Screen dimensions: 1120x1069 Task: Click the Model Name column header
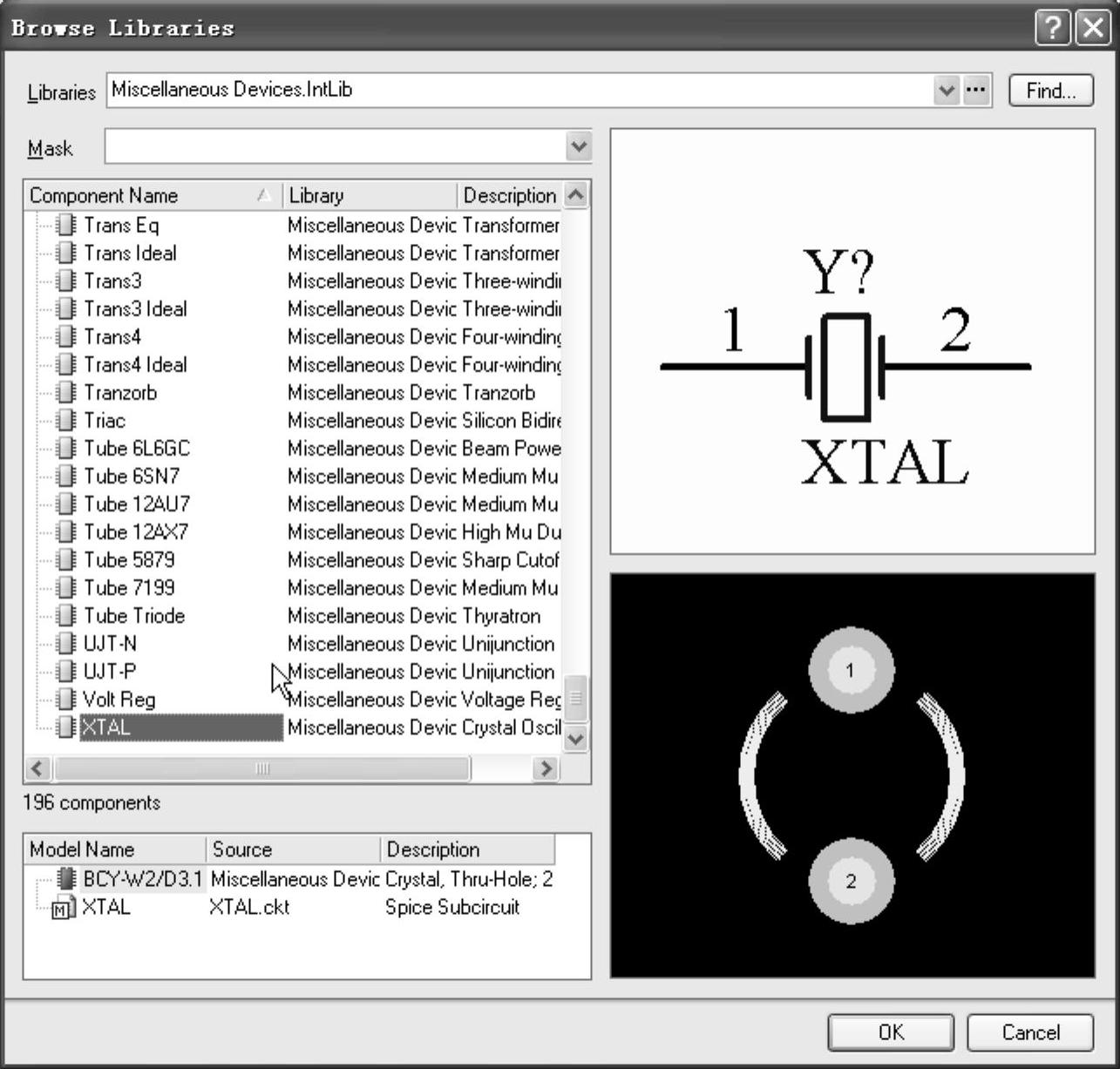tap(115, 849)
